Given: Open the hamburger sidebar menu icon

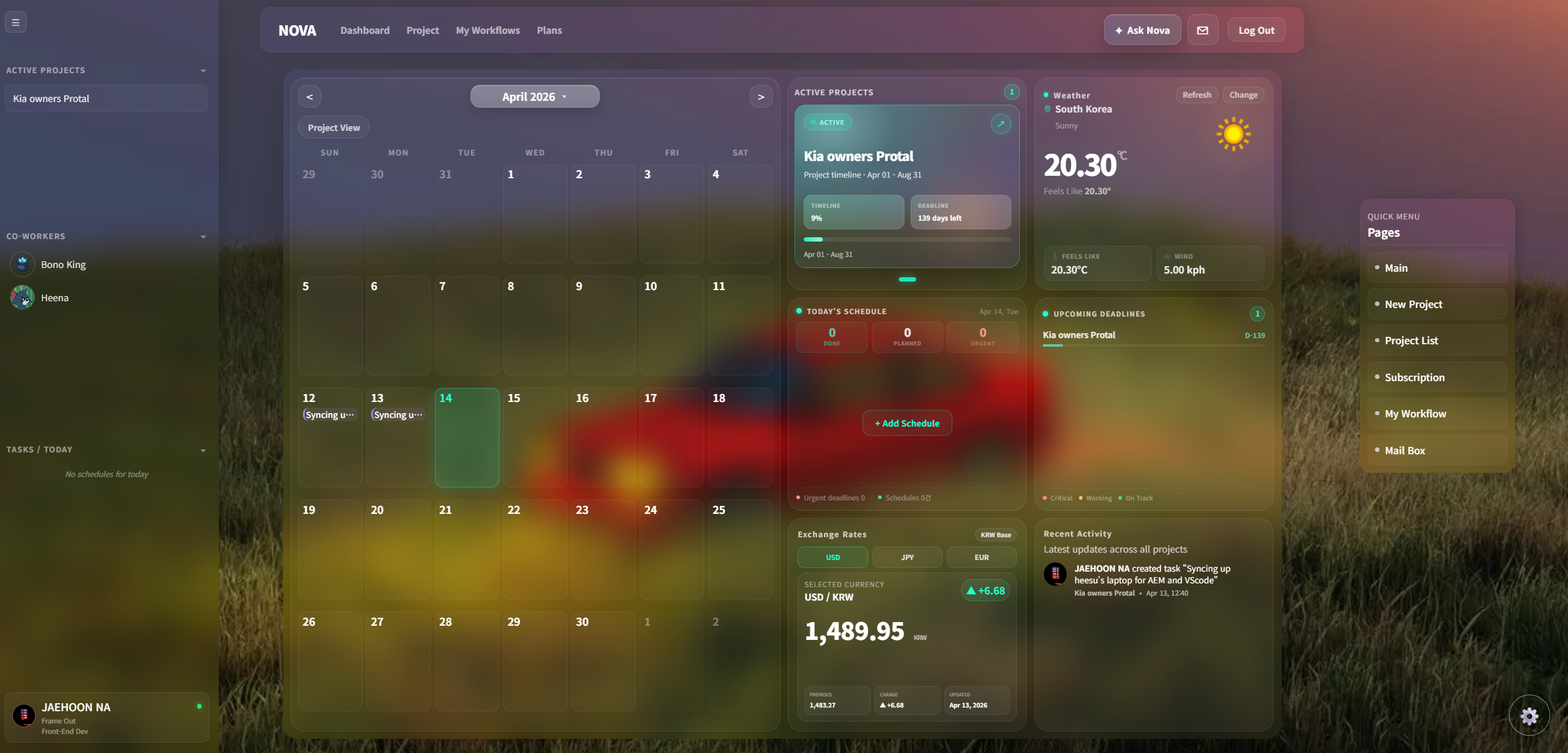Looking at the screenshot, I should 15,22.
